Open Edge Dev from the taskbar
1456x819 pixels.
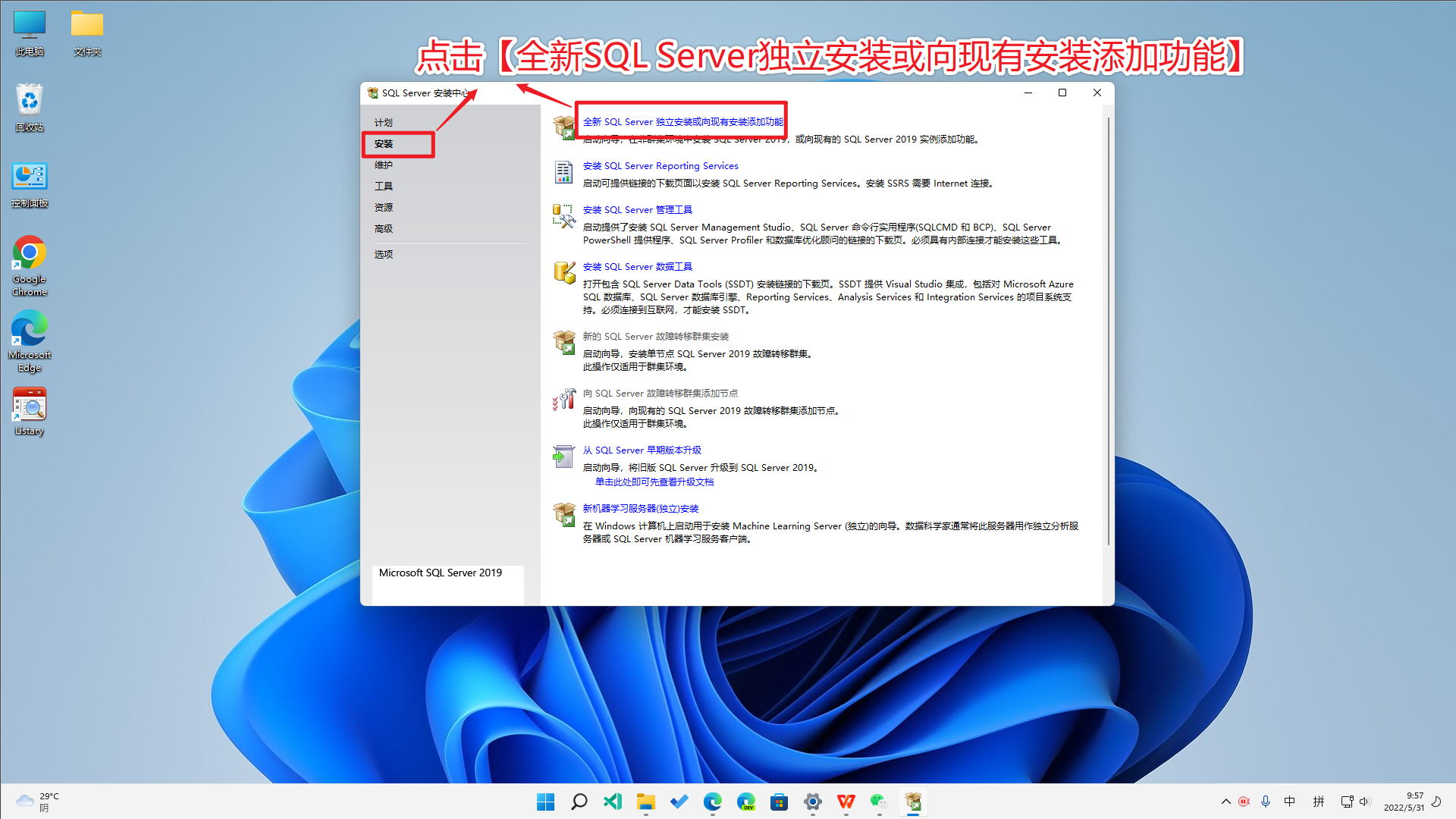(745, 802)
